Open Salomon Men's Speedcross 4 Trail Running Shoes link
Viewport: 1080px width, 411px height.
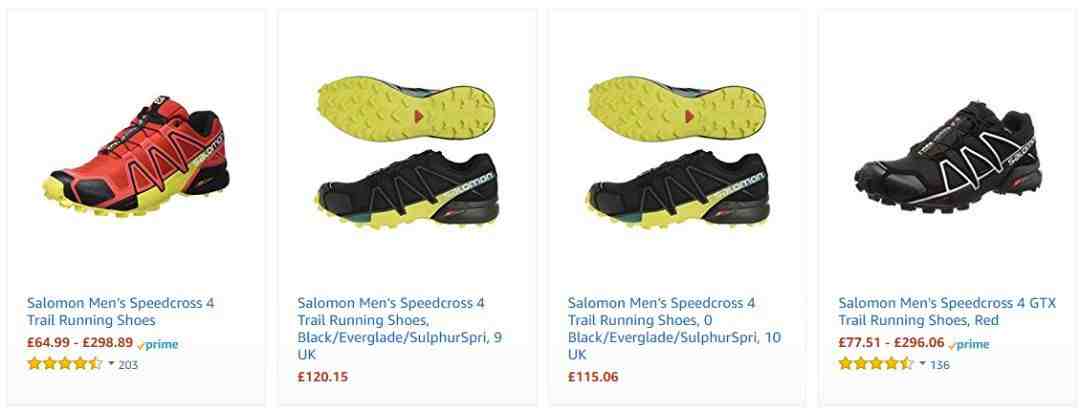click(x=121, y=311)
